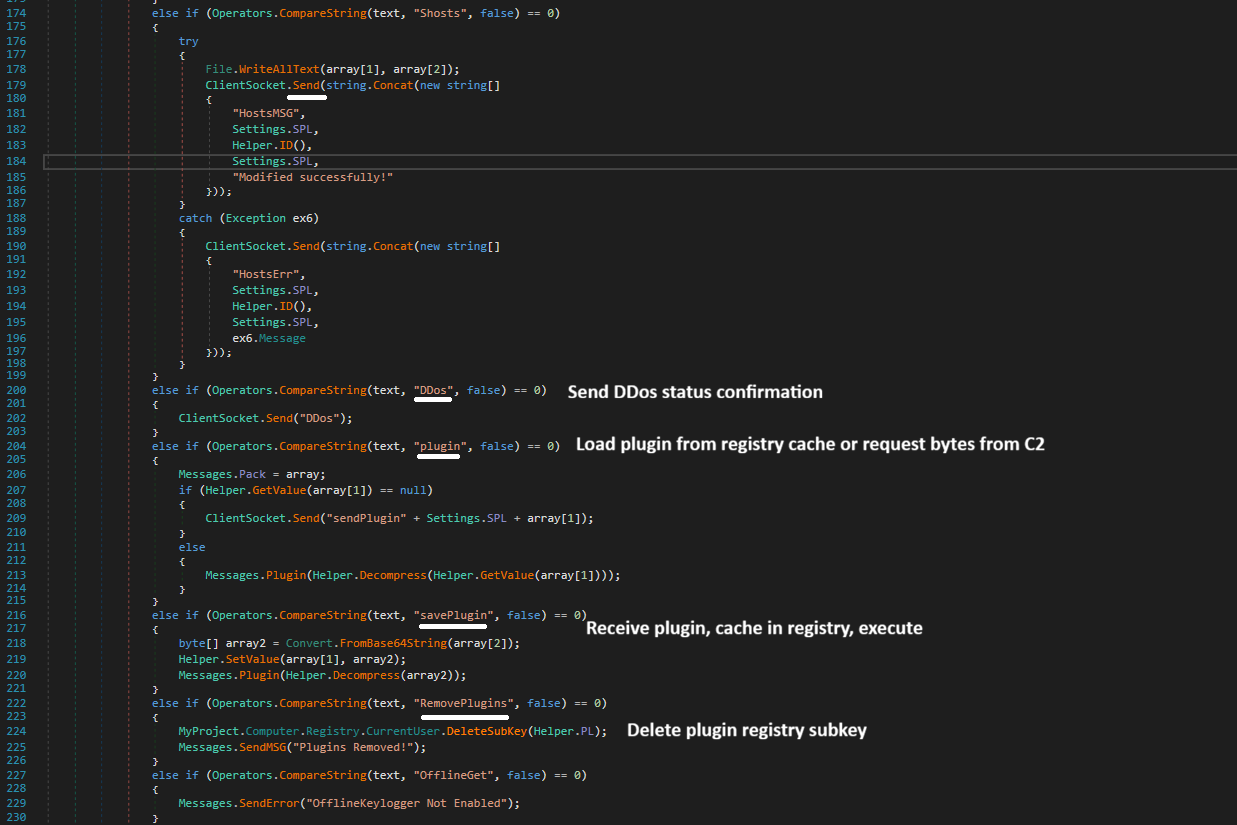Click Messages.SendError call
This screenshot has width=1237, height=825.
click(350, 803)
